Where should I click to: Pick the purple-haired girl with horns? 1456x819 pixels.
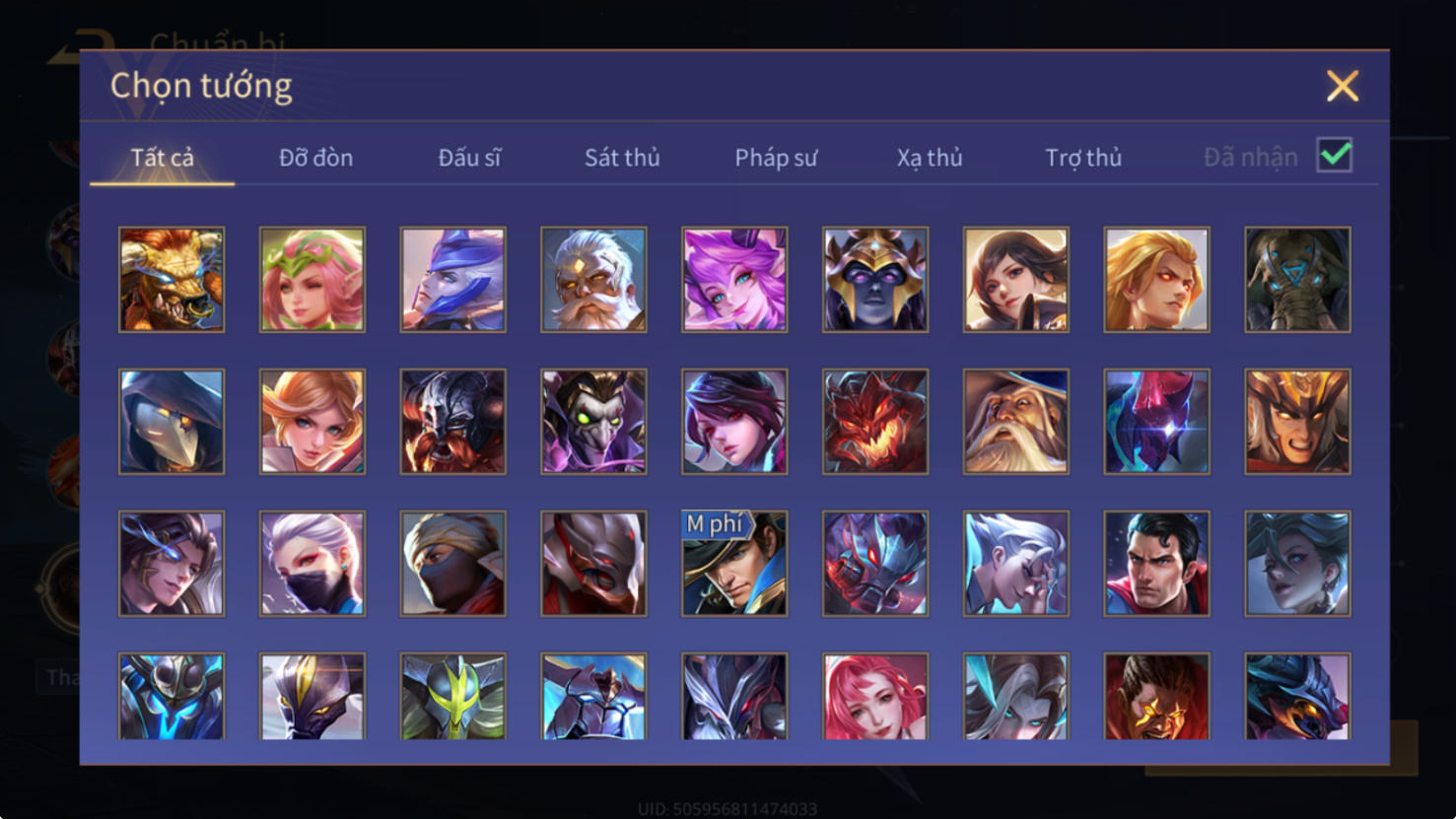pyautogui.click(x=734, y=280)
